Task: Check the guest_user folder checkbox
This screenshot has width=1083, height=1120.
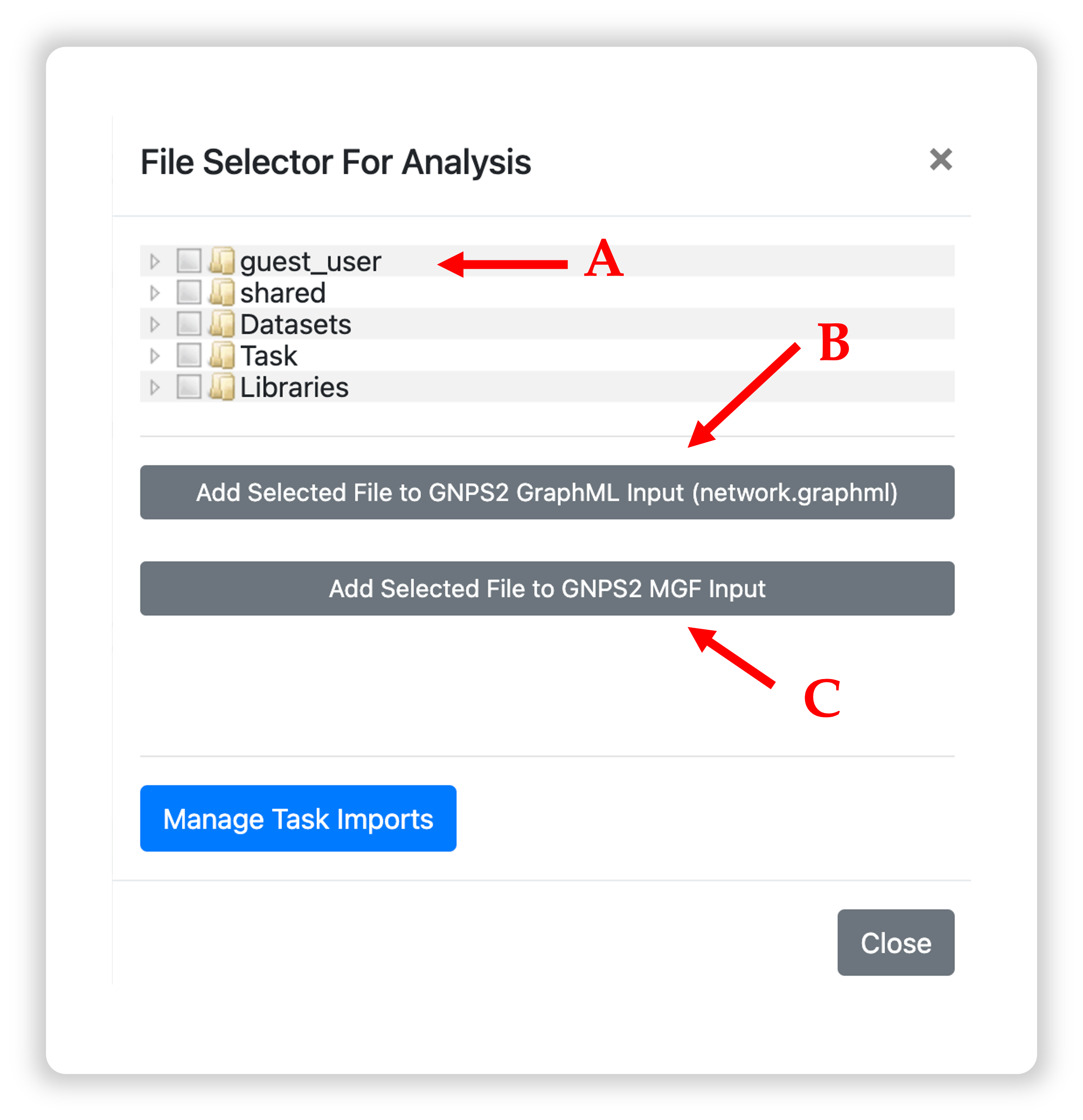Action: click(x=188, y=260)
